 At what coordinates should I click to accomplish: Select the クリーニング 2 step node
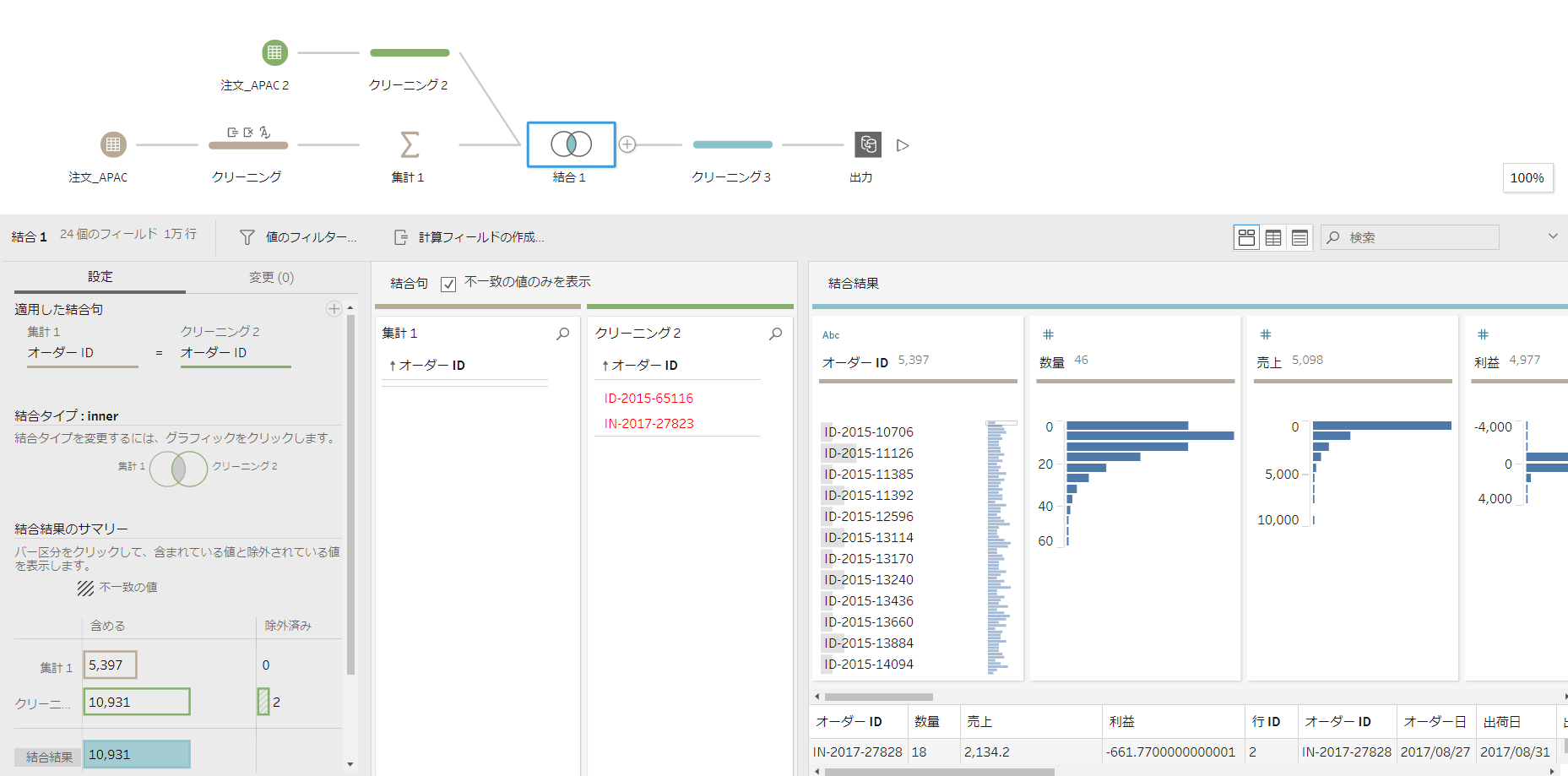[x=409, y=52]
